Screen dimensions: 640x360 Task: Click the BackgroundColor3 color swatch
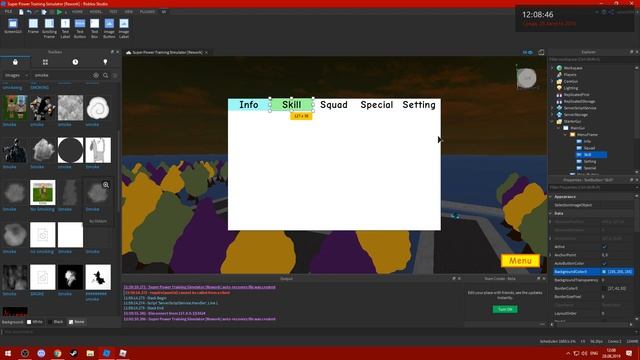tap(604, 271)
